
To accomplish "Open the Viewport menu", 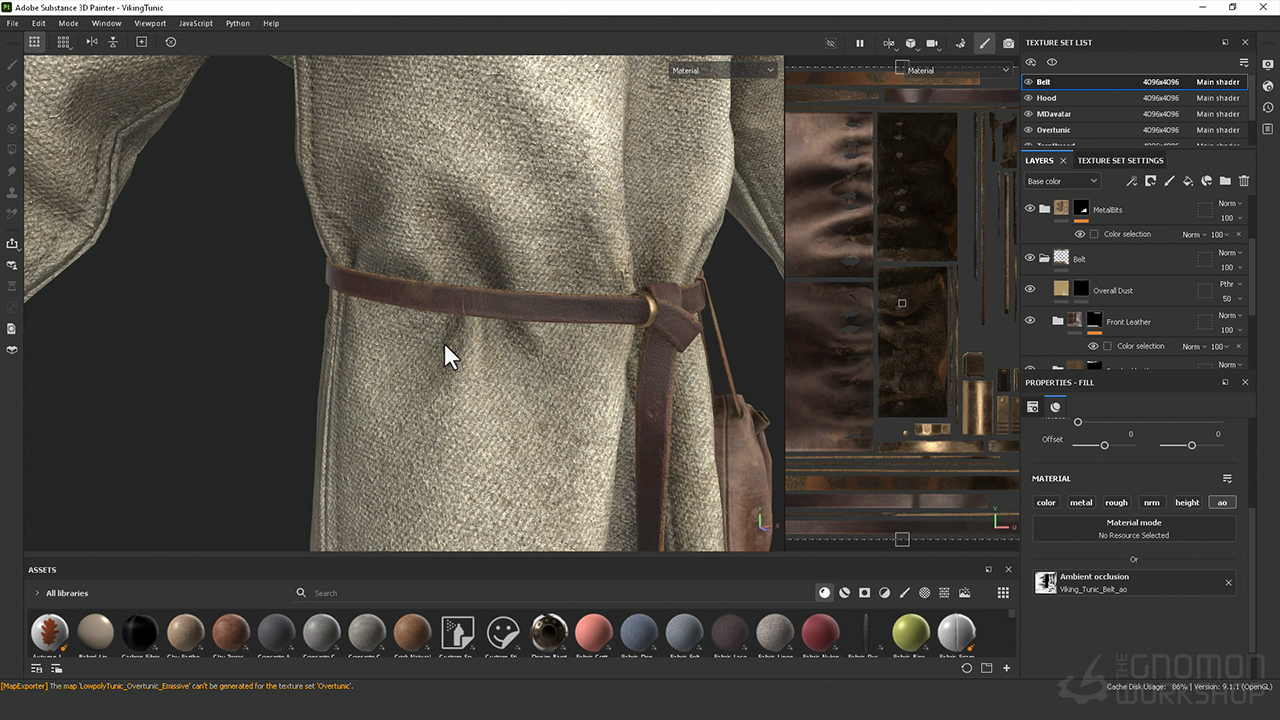I will (x=150, y=23).
